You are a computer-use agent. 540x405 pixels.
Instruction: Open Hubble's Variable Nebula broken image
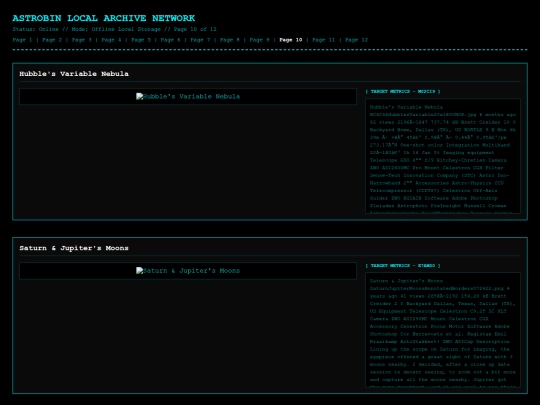click(188, 96)
